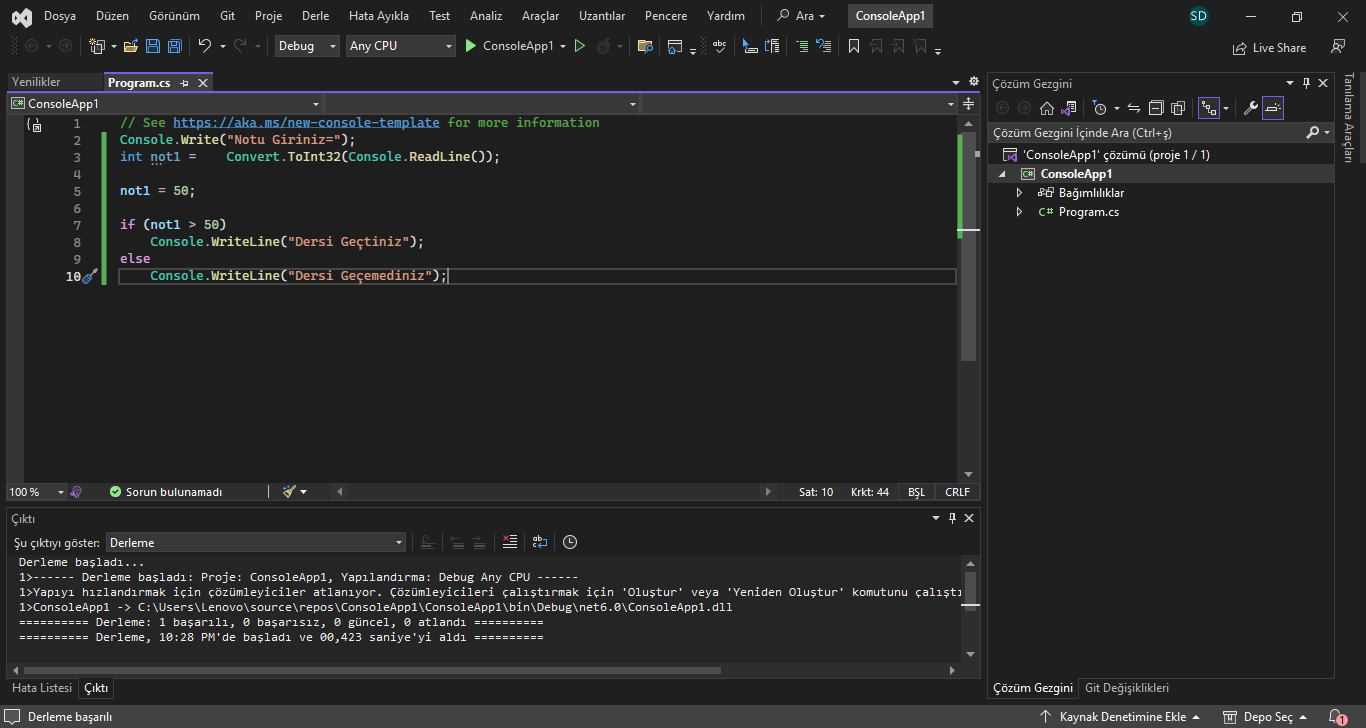
Task: Click Home icon in Solution Explorer toolbar
Action: 1047,108
